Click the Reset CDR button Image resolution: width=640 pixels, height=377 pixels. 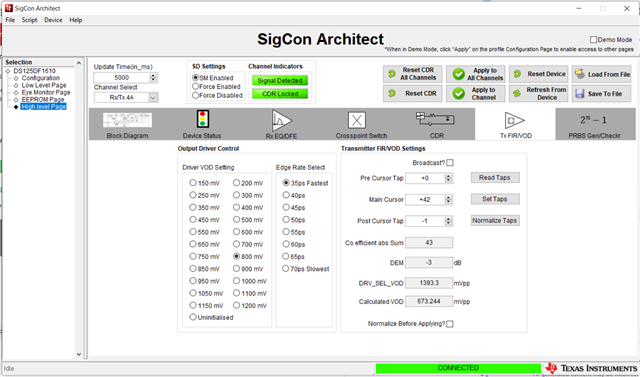coord(412,93)
